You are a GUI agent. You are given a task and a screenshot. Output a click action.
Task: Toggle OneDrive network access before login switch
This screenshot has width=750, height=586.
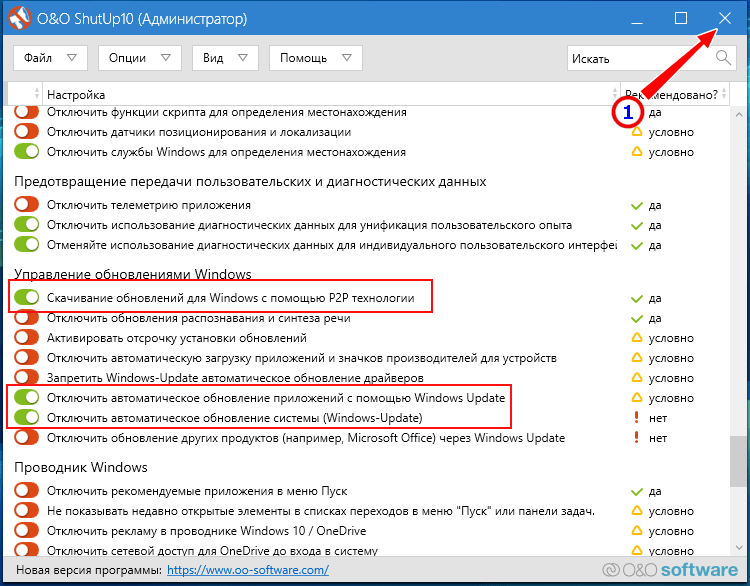26,549
